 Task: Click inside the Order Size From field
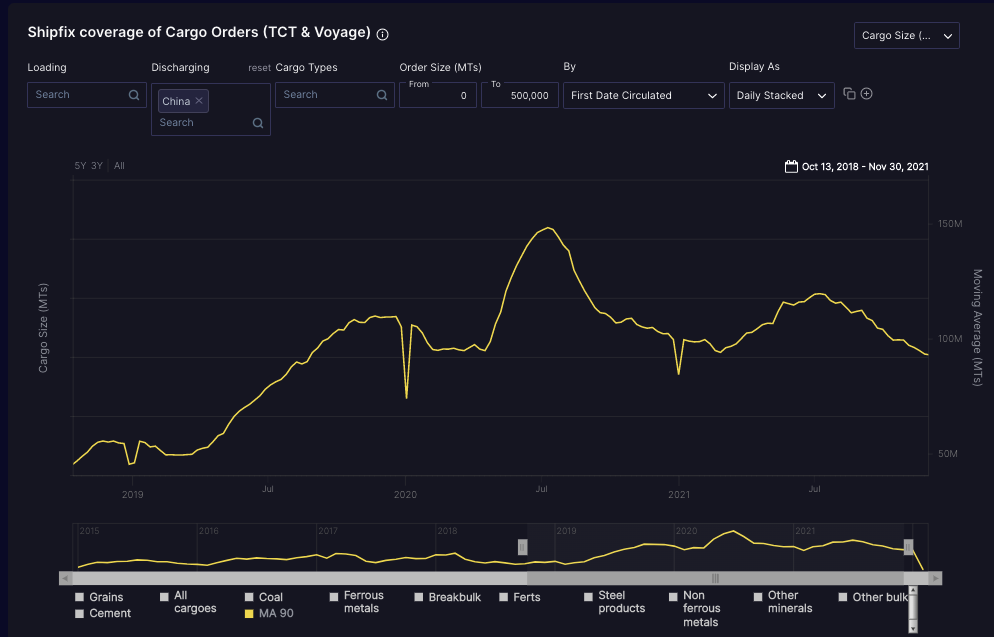coord(437,94)
